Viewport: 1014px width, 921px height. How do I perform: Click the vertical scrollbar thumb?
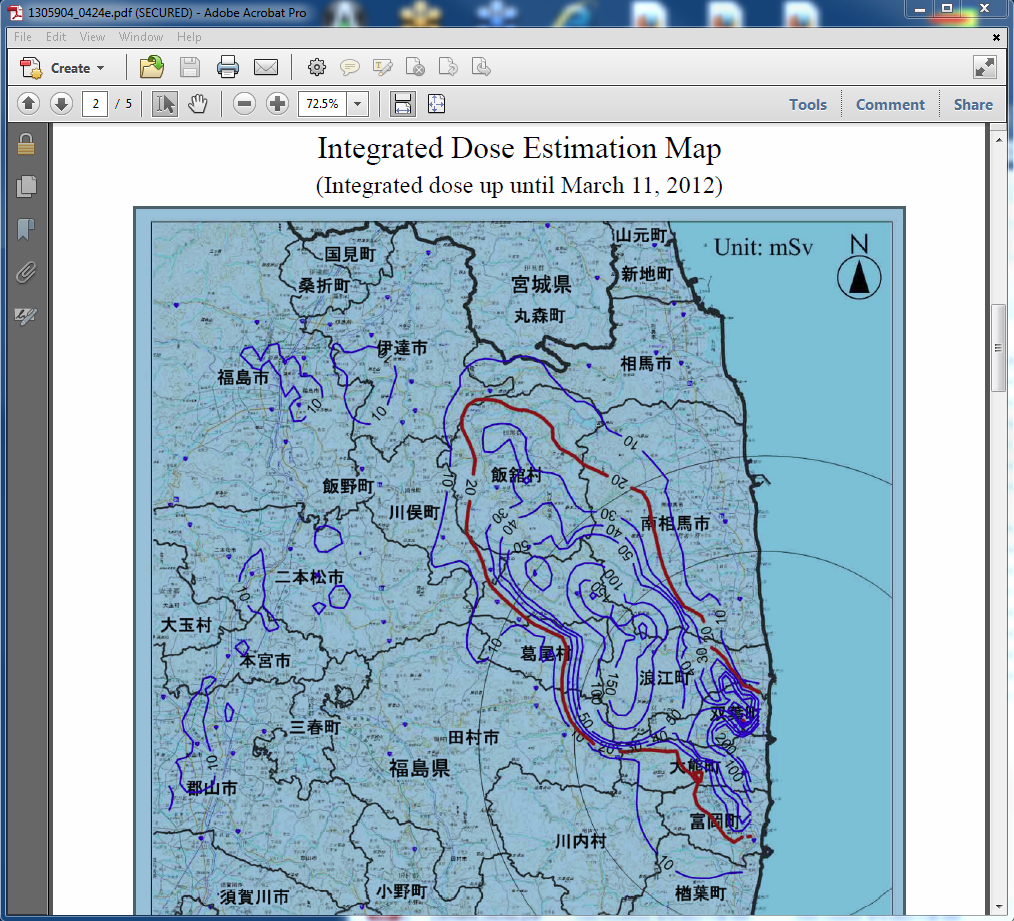998,347
